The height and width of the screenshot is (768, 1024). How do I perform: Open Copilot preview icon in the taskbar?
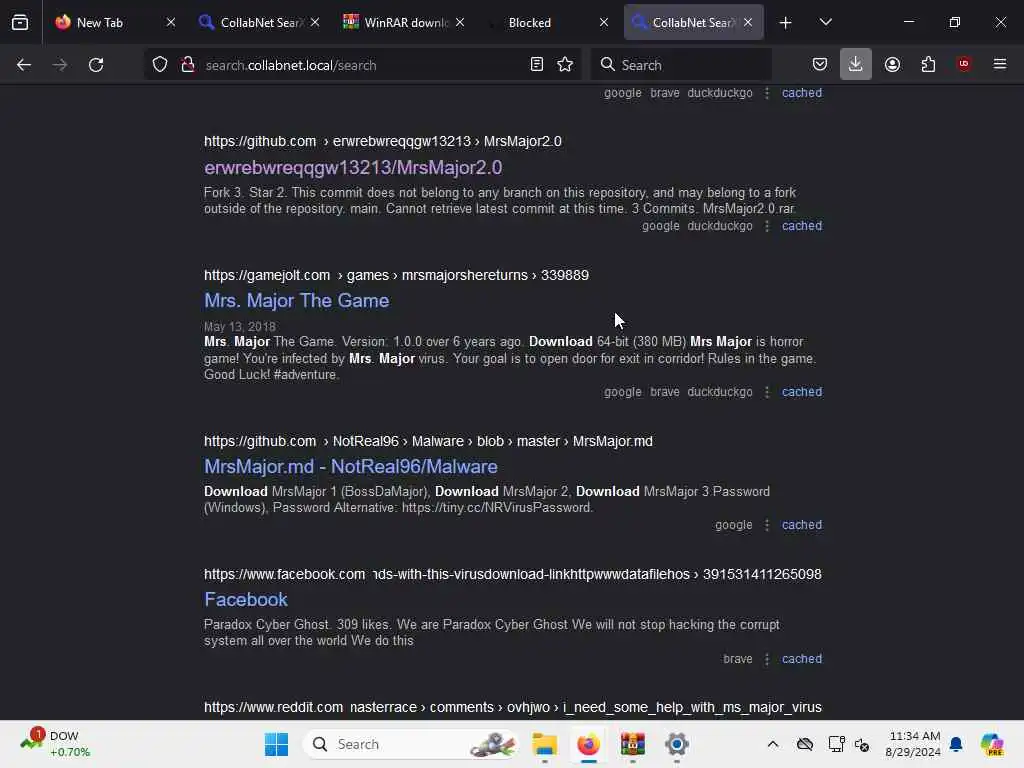coord(992,744)
